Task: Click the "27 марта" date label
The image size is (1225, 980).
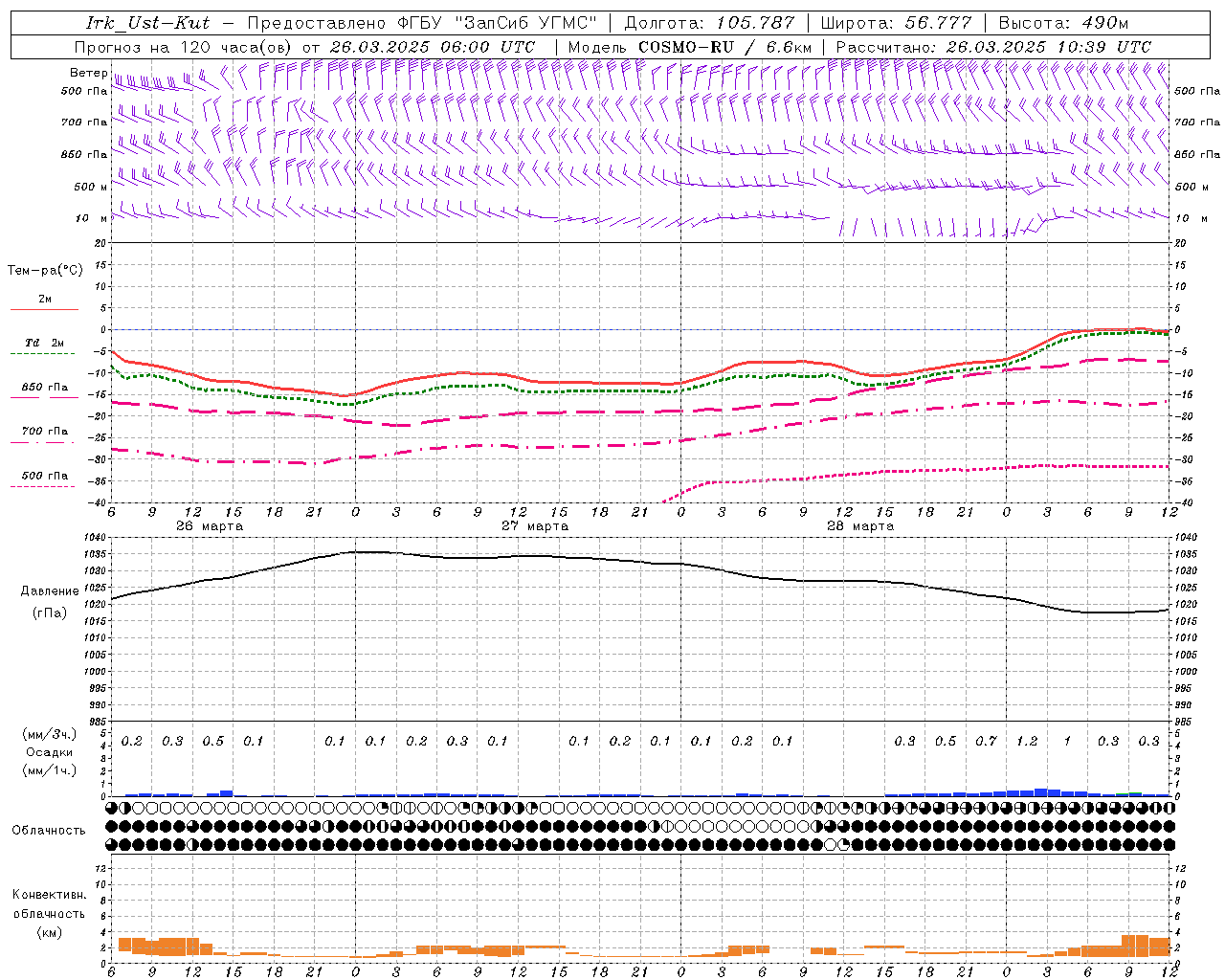Action: pos(535,526)
